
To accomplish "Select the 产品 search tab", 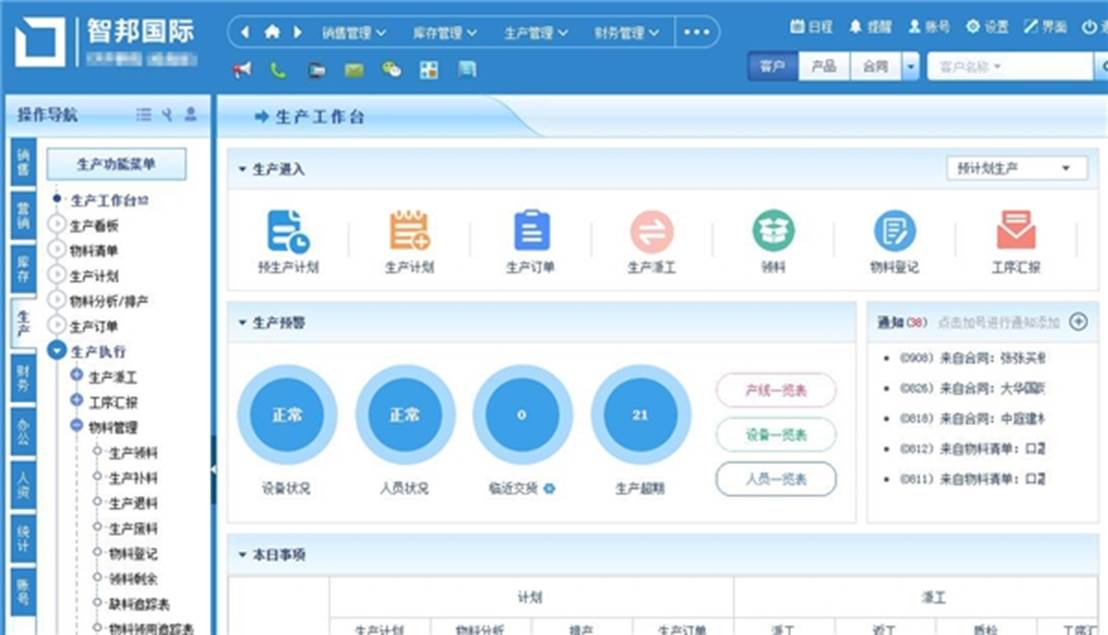I will [x=823, y=66].
